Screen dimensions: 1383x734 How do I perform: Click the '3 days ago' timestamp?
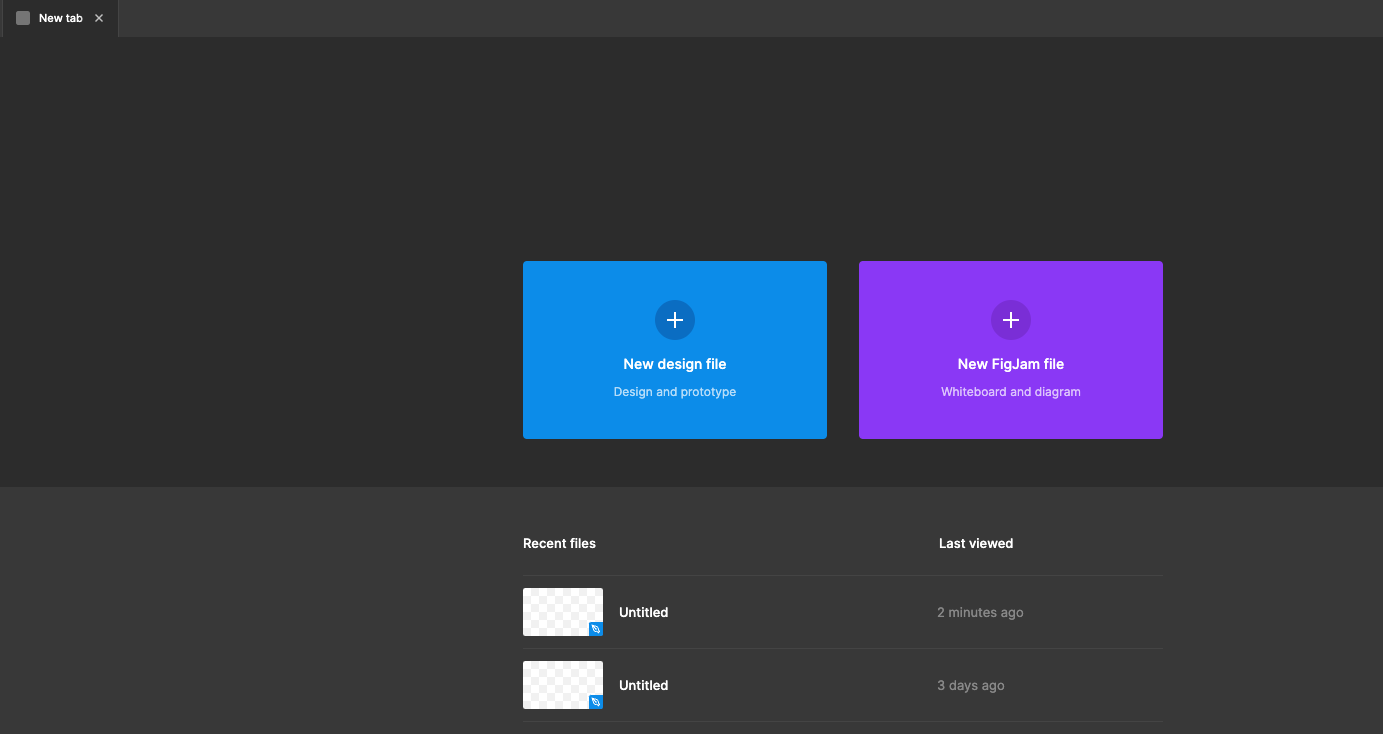coord(971,685)
